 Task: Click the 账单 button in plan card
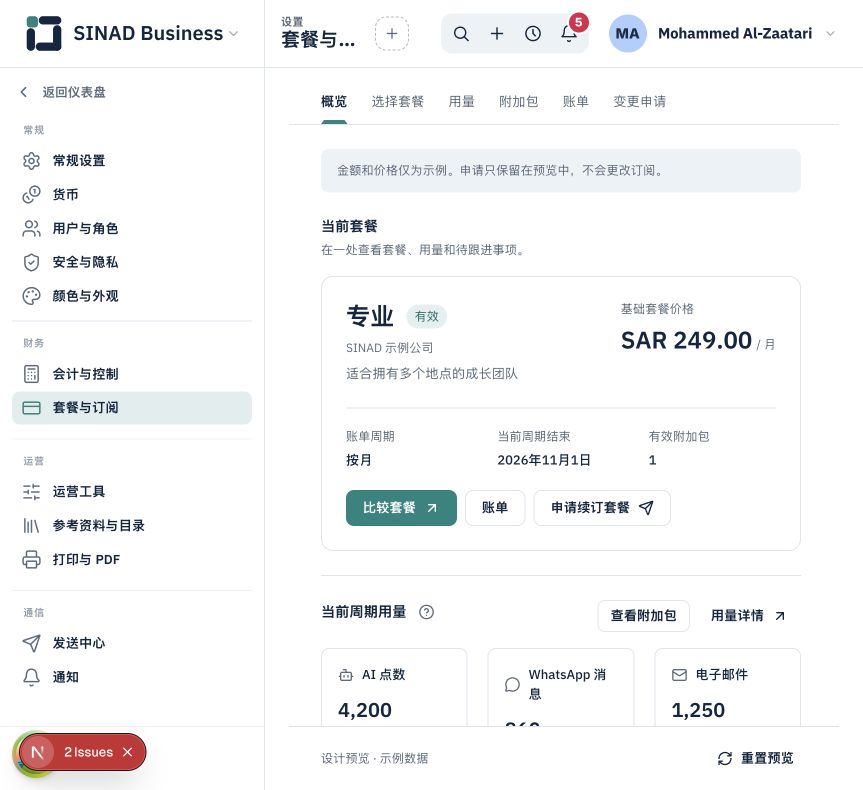click(x=495, y=508)
